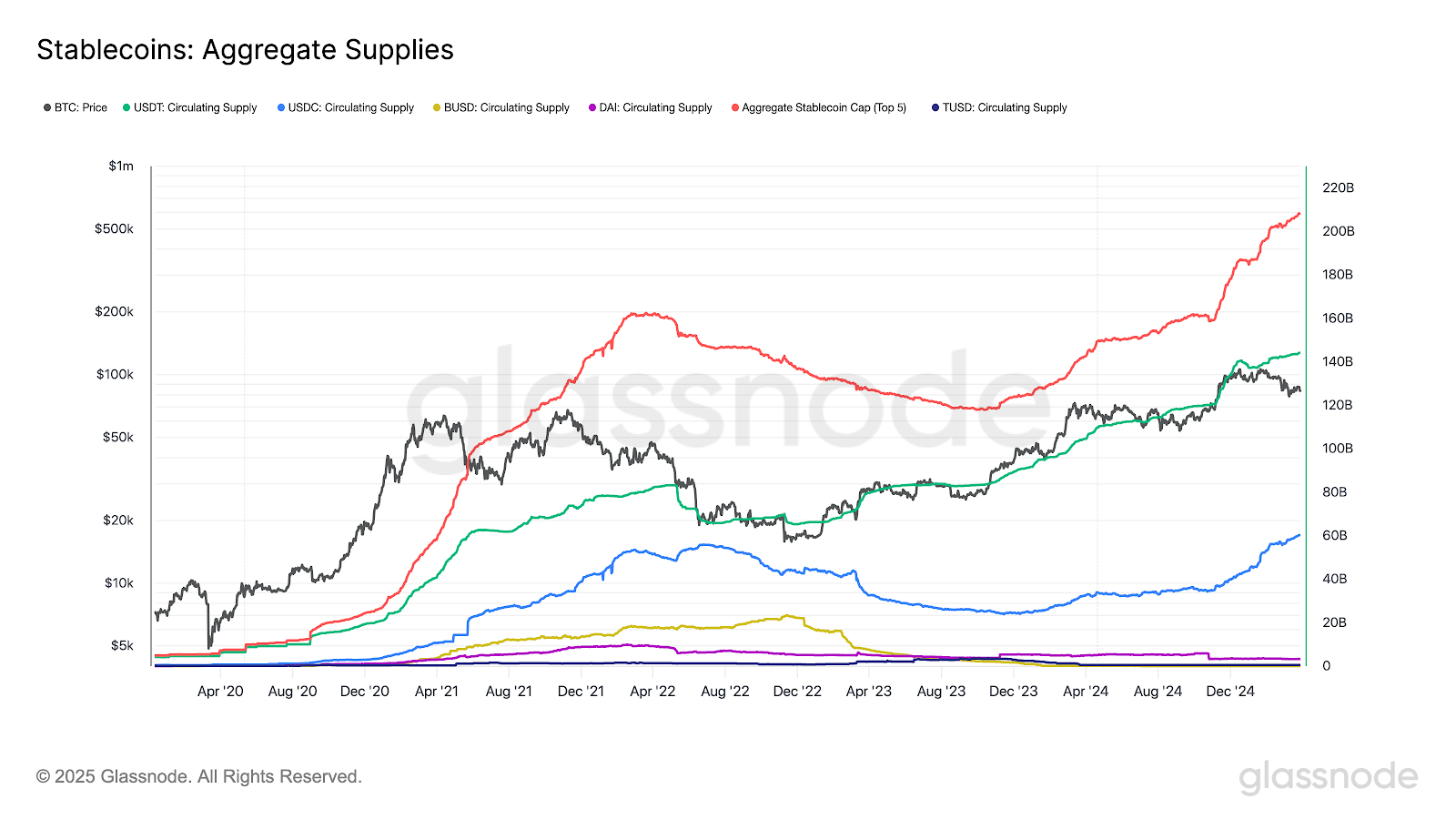Toggle the BTC: Price legend entry

[76, 107]
